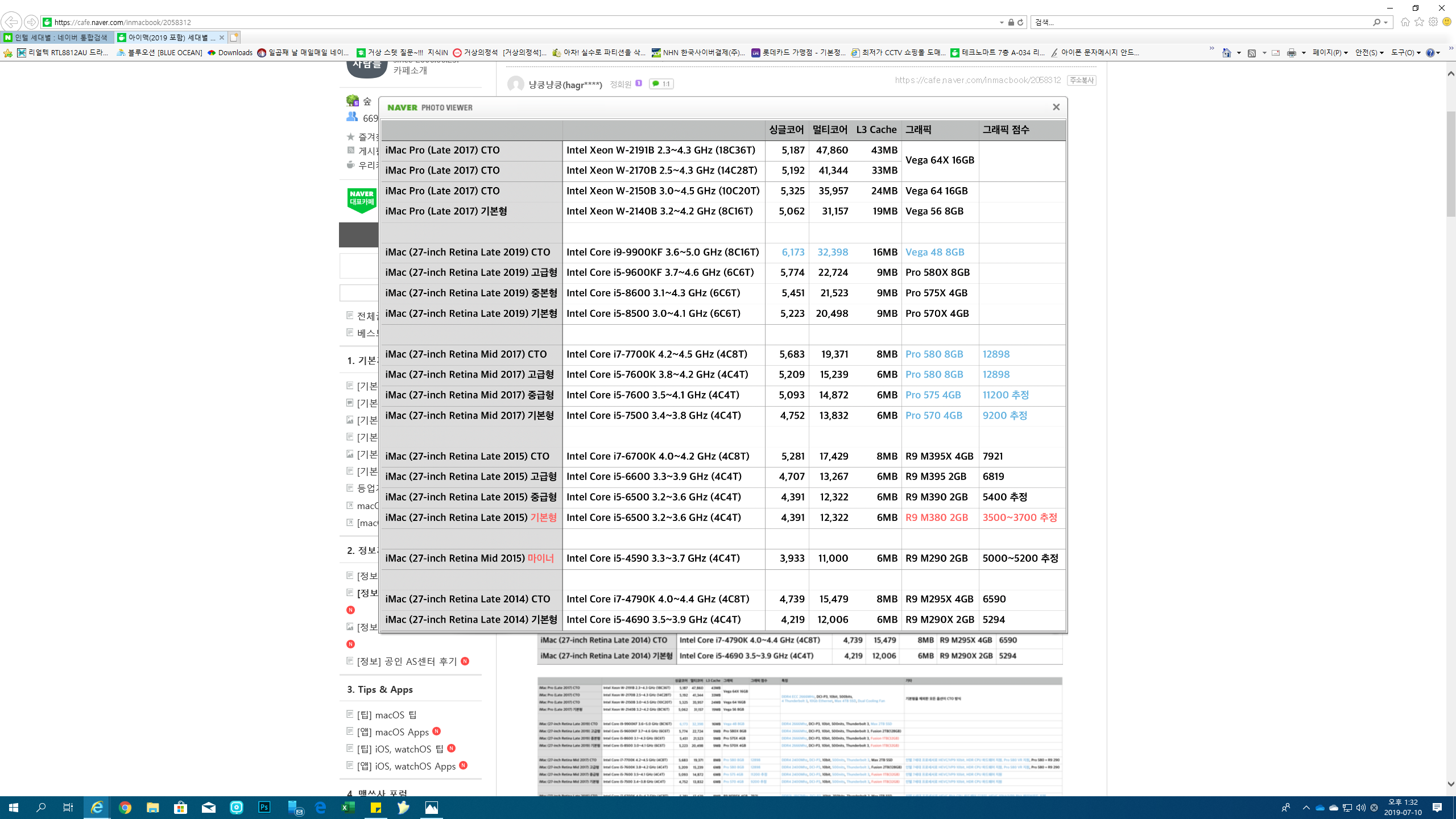This screenshot has width=1456, height=819.
Task: Open the 리얼텍 RTL8812AU bookmark
Action: 63,52
